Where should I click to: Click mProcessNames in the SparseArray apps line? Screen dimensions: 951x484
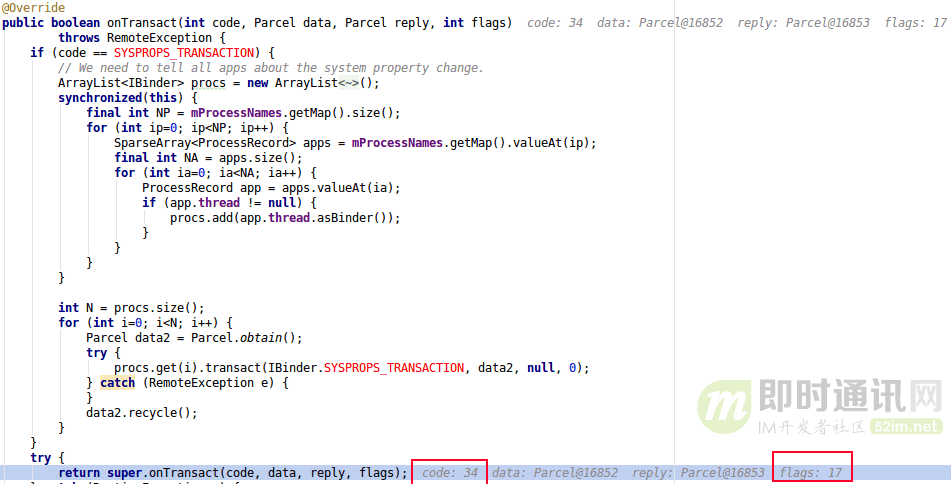tap(397, 143)
